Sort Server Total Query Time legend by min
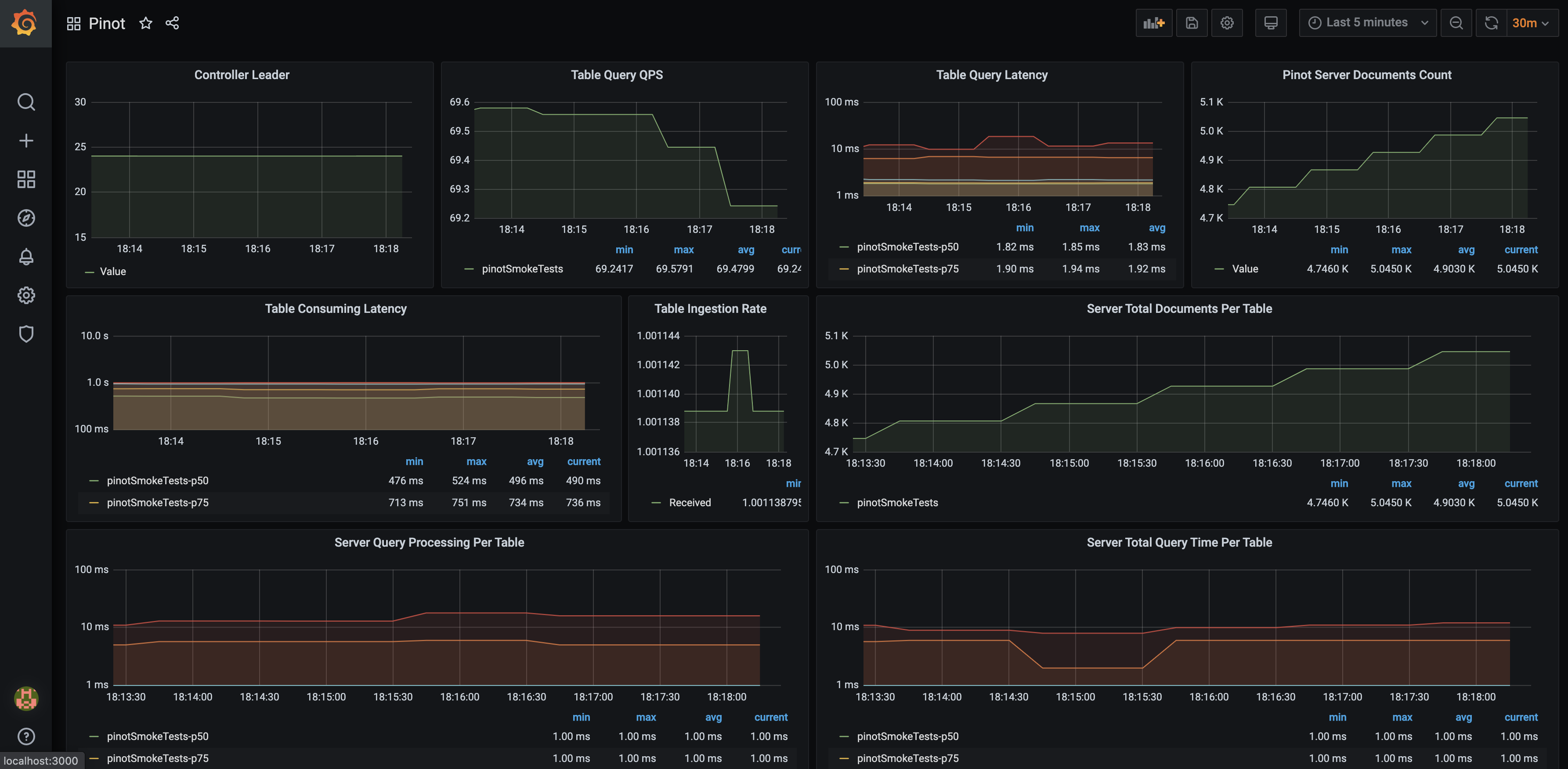Image resolution: width=1568 pixels, height=769 pixels. point(1337,717)
